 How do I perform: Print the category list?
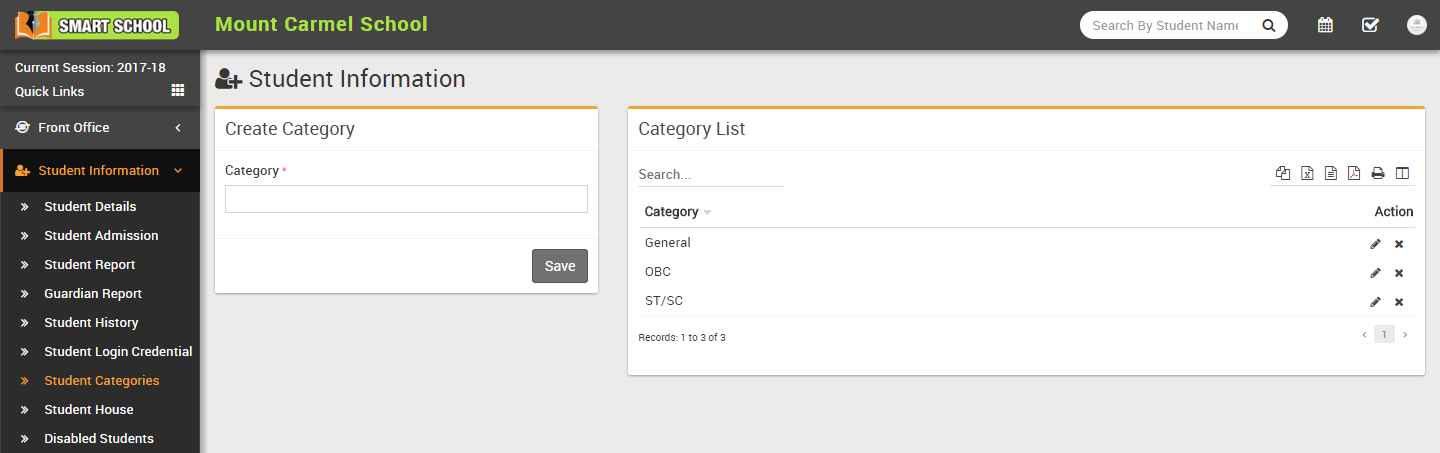click(1378, 174)
